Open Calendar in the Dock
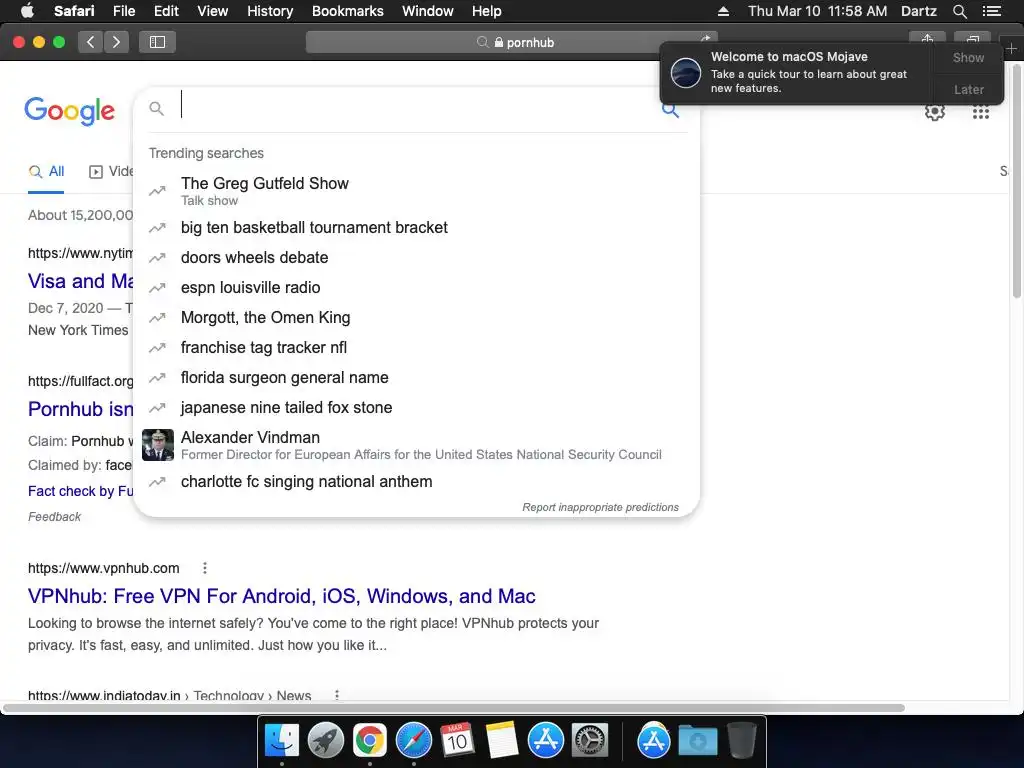The image size is (1024, 768). 457,741
